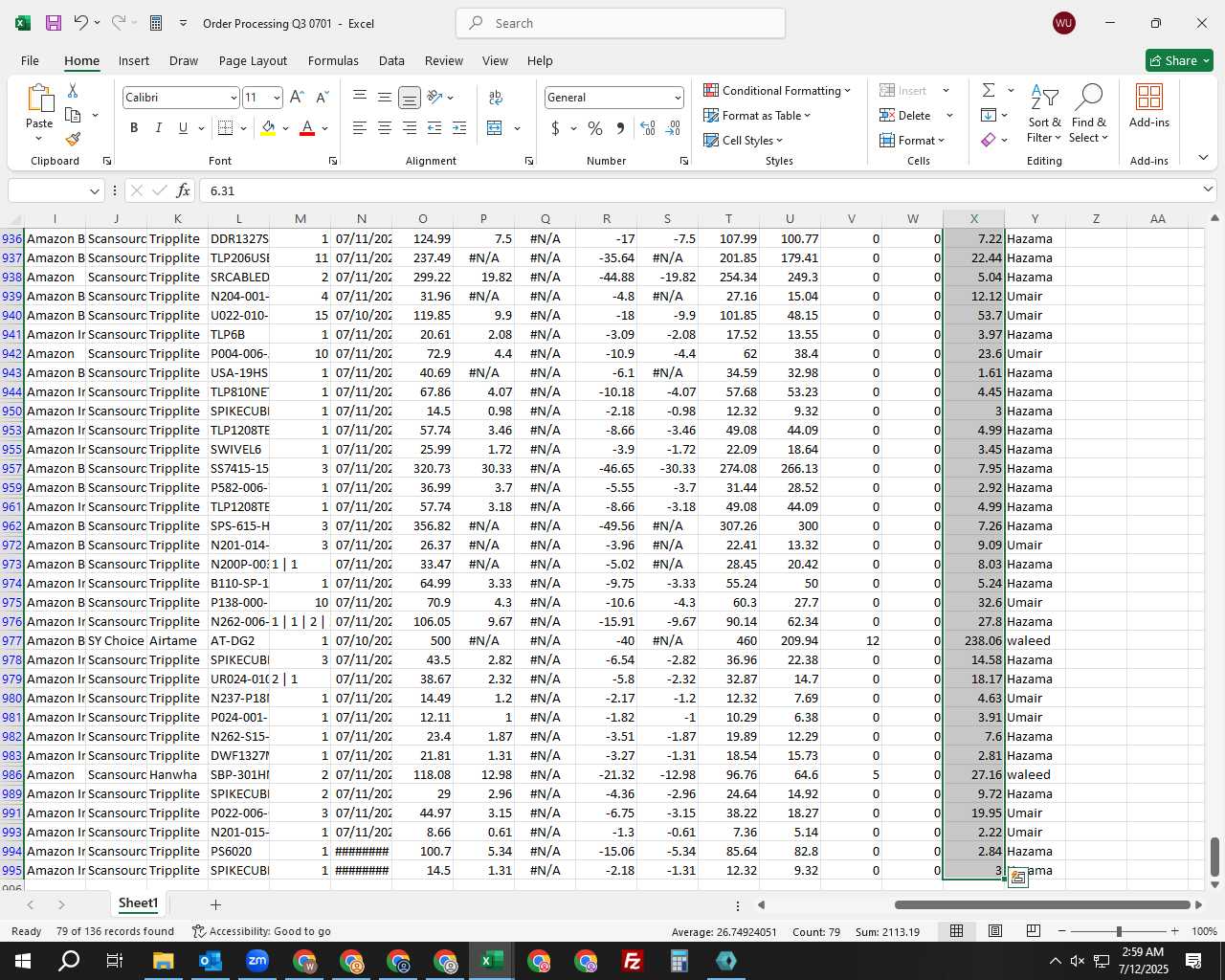Viewport: 1225px width, 980px height.
Task: Click the Insert Function fx icon
Action: point(183,190)
